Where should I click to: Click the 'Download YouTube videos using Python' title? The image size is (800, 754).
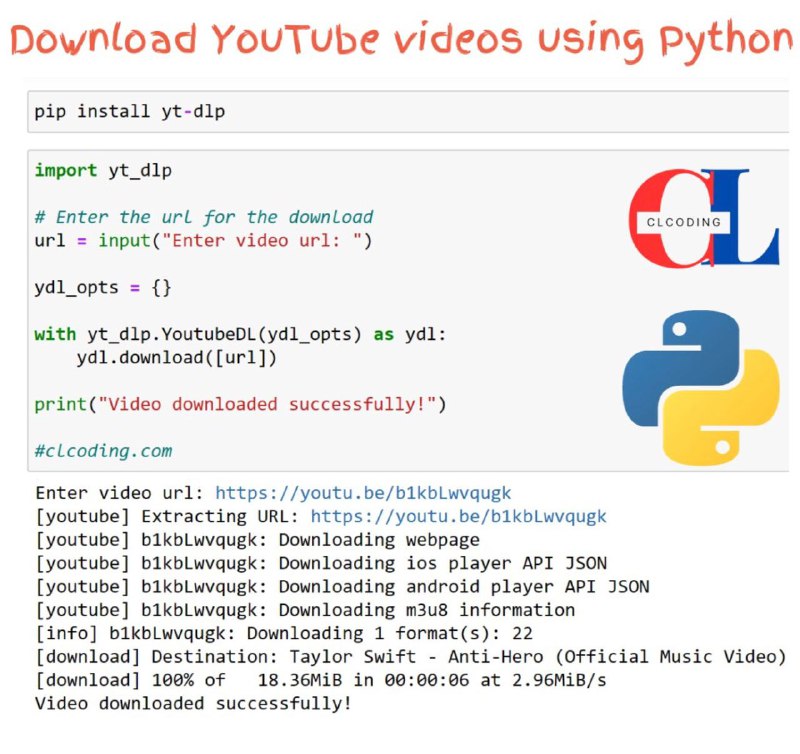click(403, 41)
